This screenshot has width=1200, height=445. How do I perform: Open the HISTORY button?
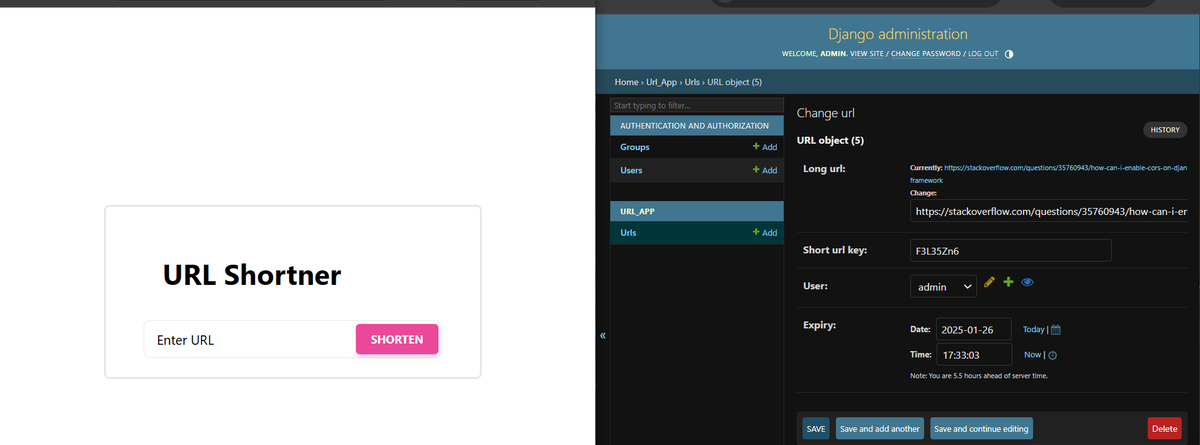pos(1165,130)
